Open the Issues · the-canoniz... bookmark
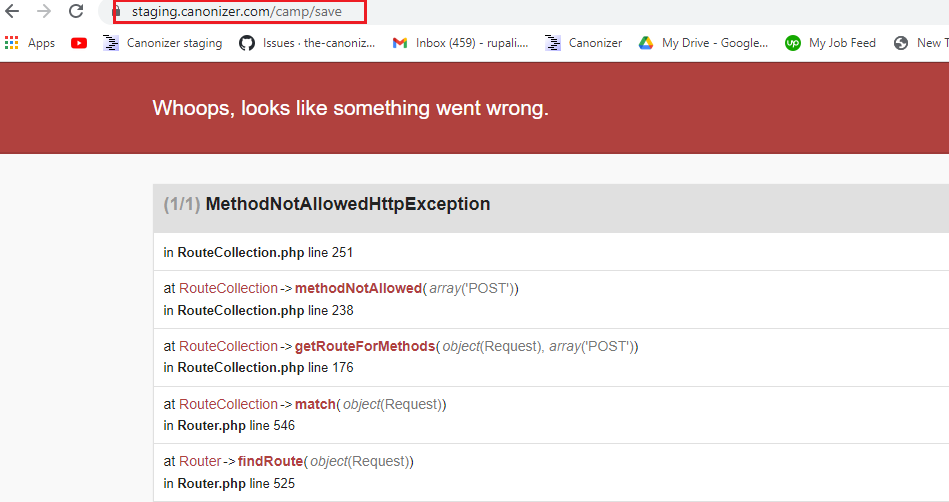 [319, 43]
